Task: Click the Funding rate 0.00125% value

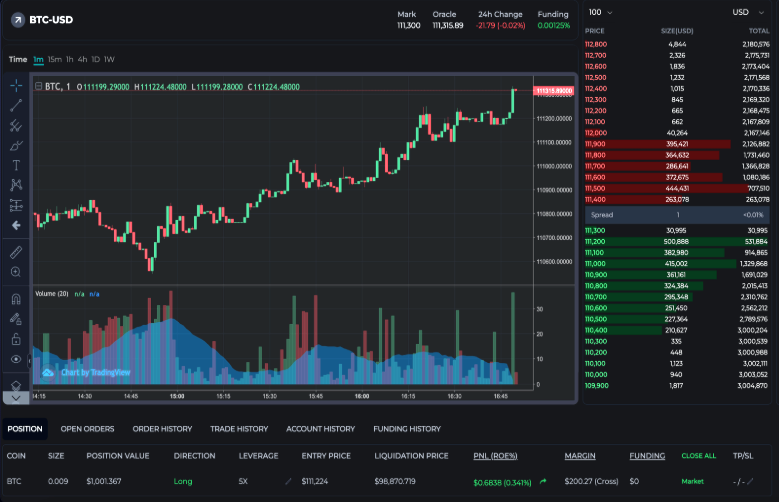Action: coord(553,25)
